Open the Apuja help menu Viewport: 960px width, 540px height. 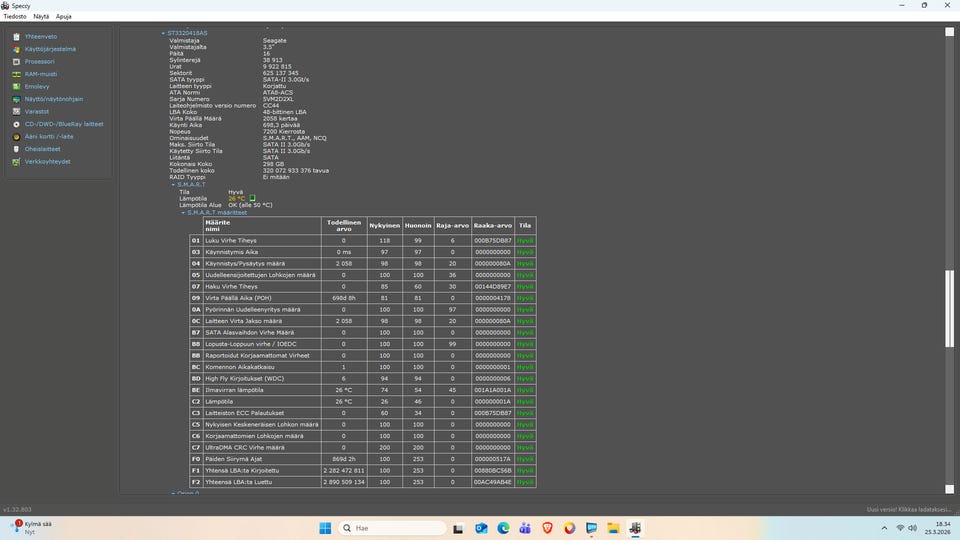[x=64, y=17]
